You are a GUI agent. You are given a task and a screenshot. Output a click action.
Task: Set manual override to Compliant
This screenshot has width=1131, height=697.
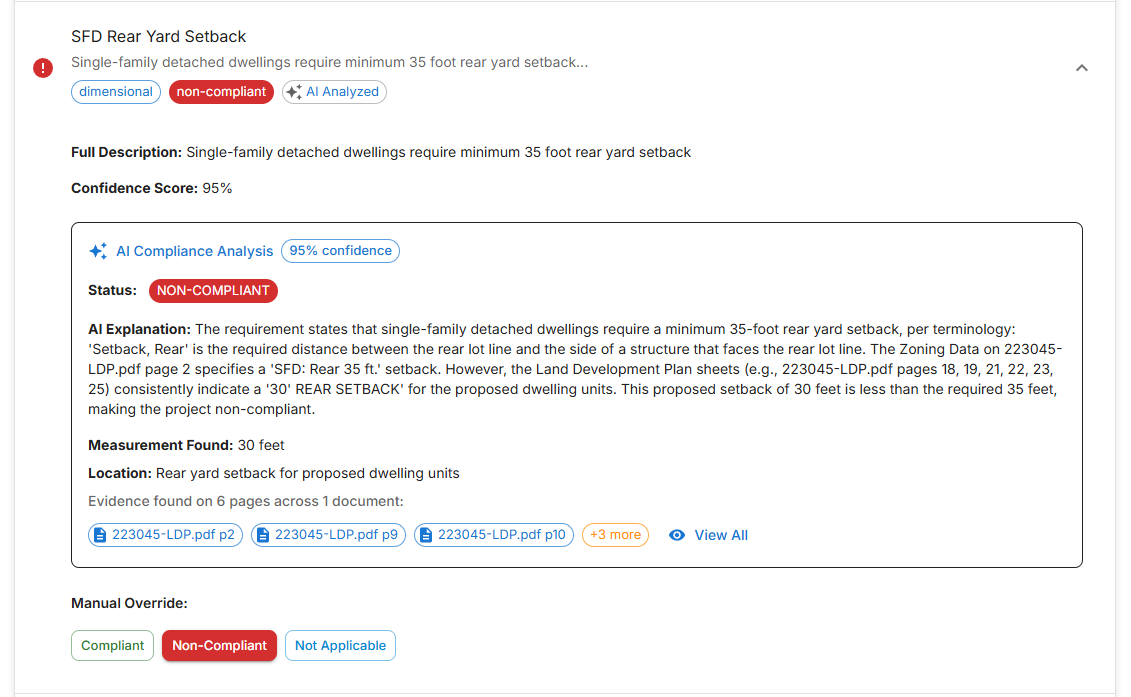coord(113,646)
